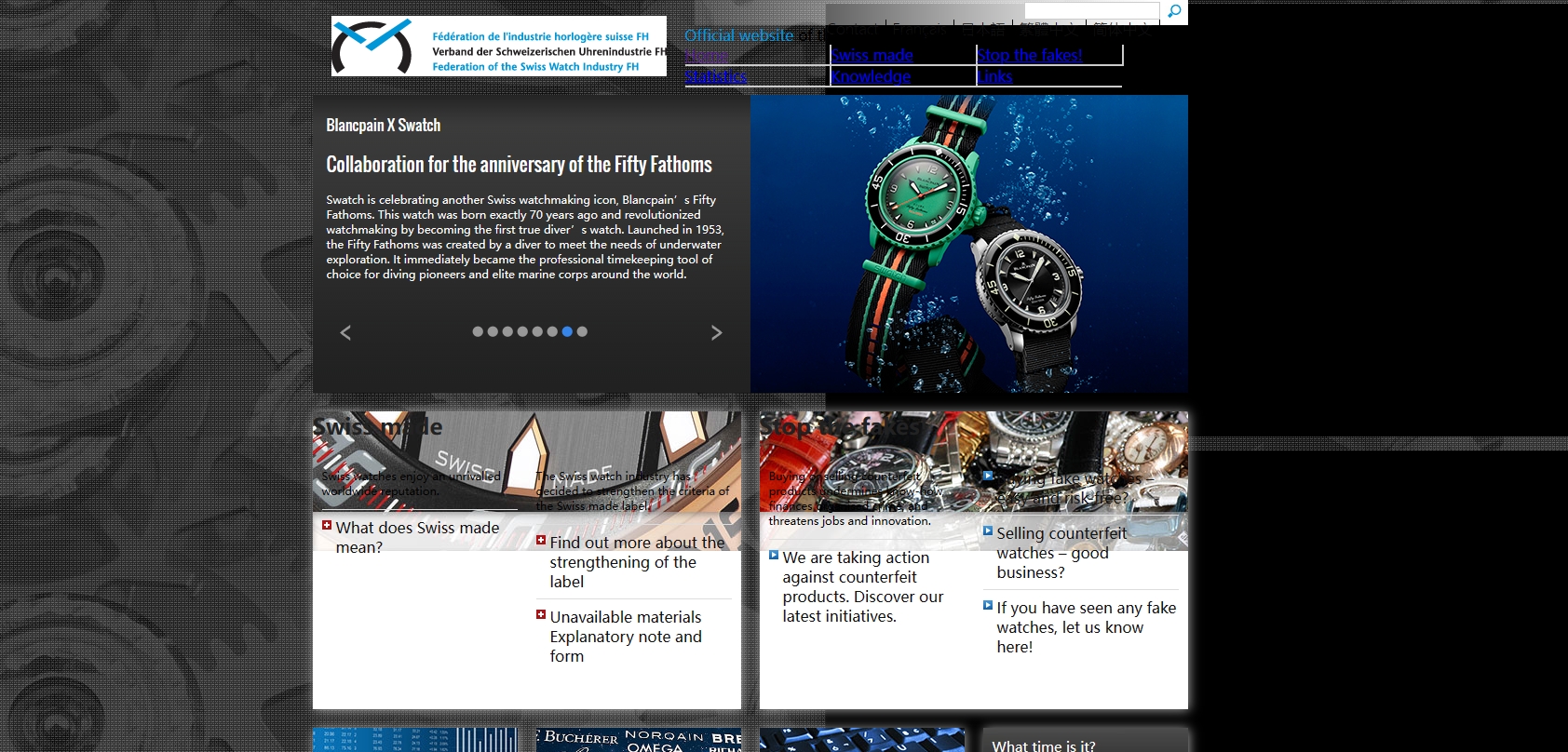Image resolution: width=1568 pixels, height=752 pixels.
Task: Click the Contact link in top bar
Action: pyautogui.click(x=853, y=29)
